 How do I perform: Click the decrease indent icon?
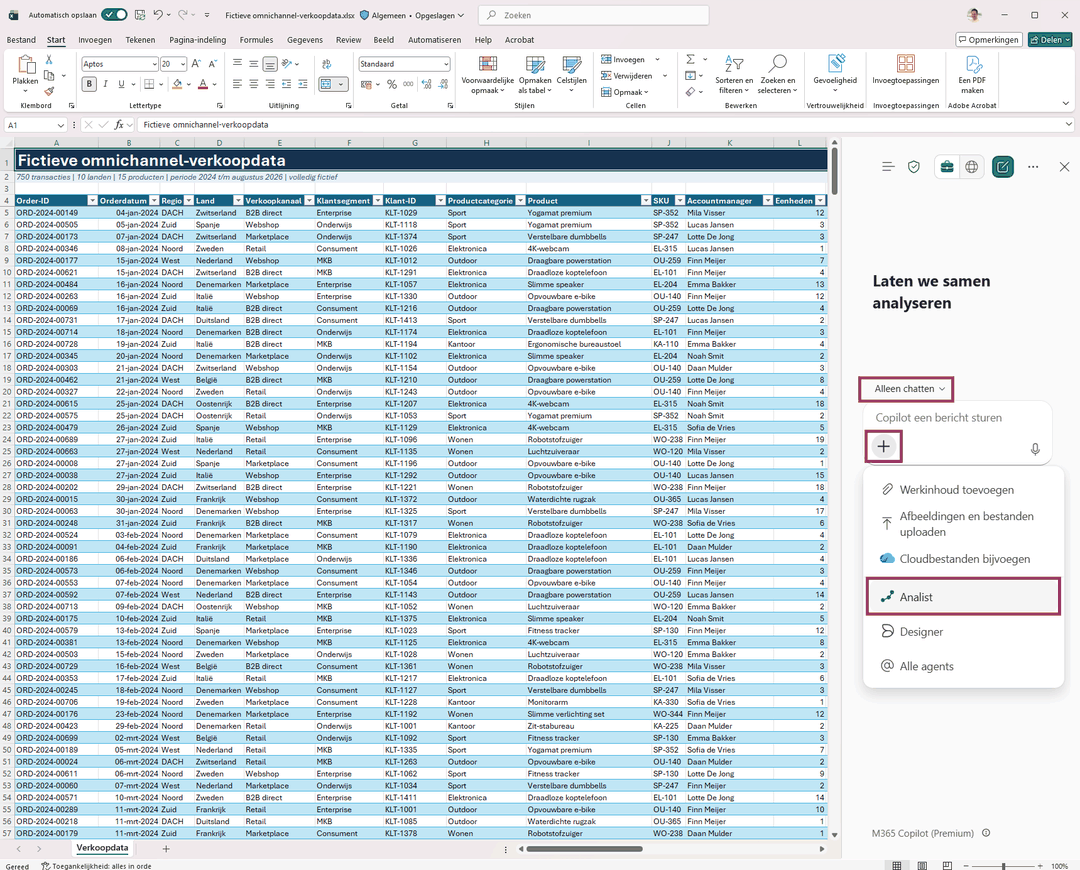tap(286, 84)
